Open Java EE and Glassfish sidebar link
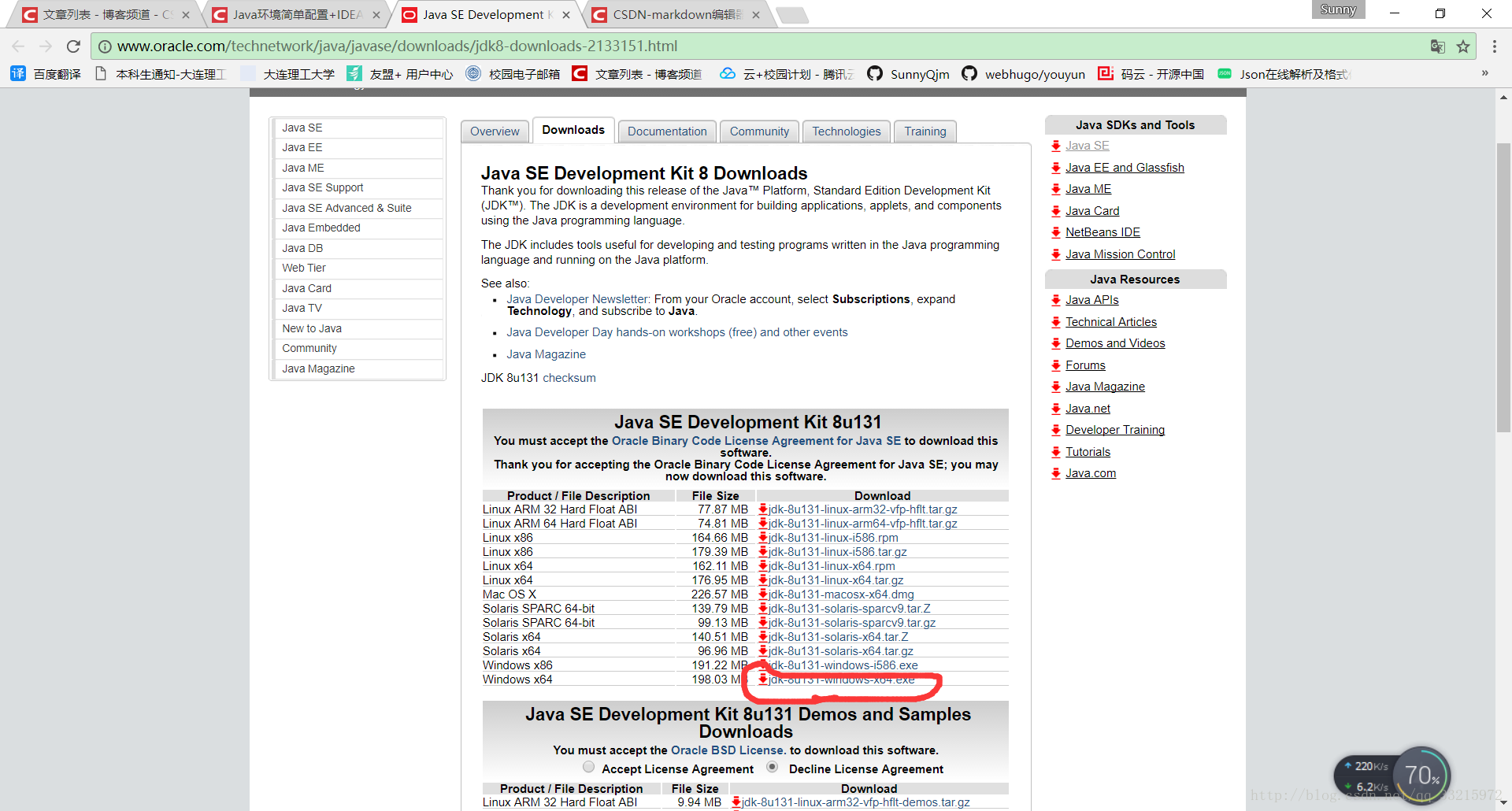1512x811 pixels. (x=1125, y=168)
